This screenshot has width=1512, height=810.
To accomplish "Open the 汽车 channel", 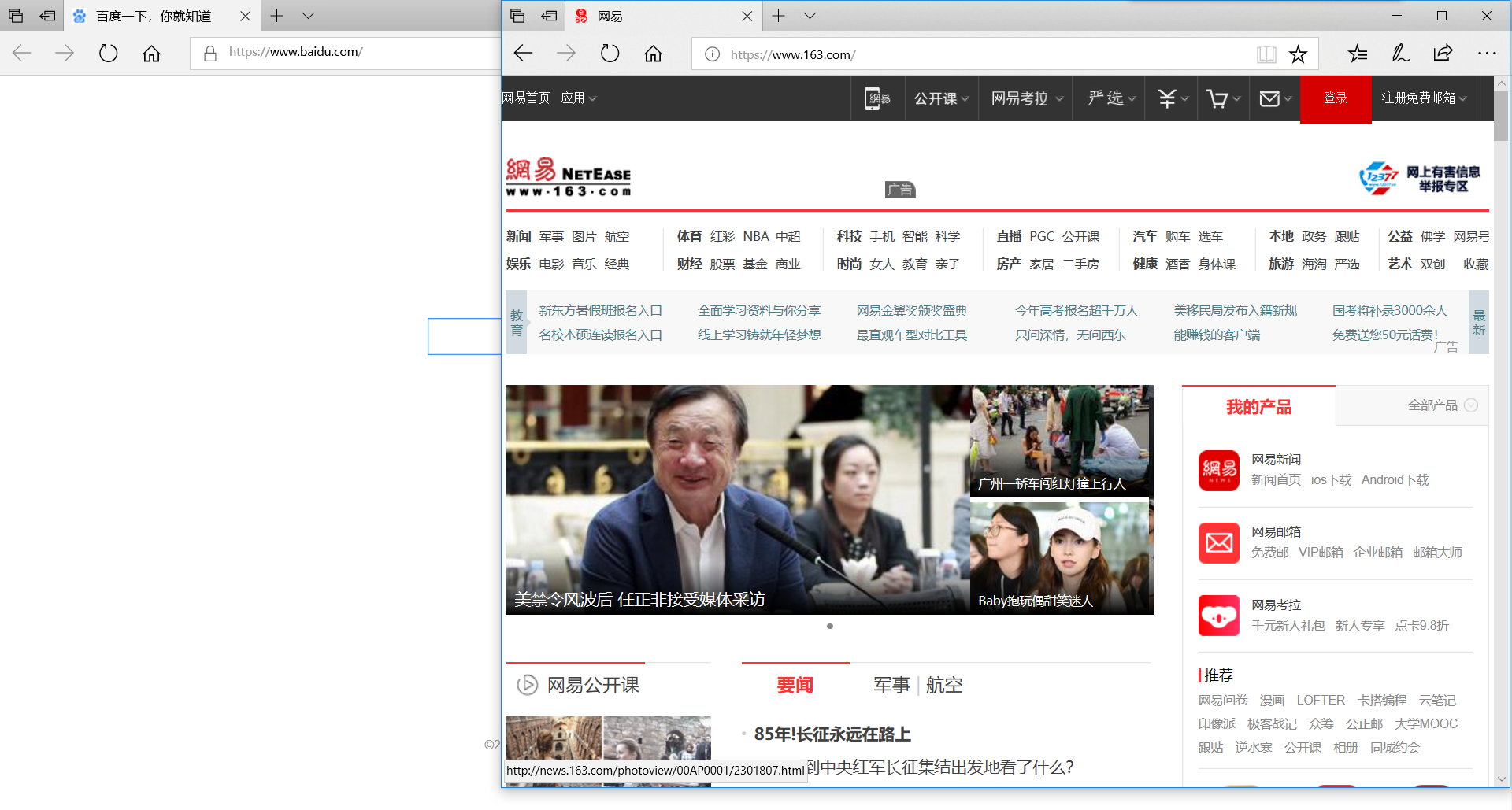I will tap(1145, 236).
